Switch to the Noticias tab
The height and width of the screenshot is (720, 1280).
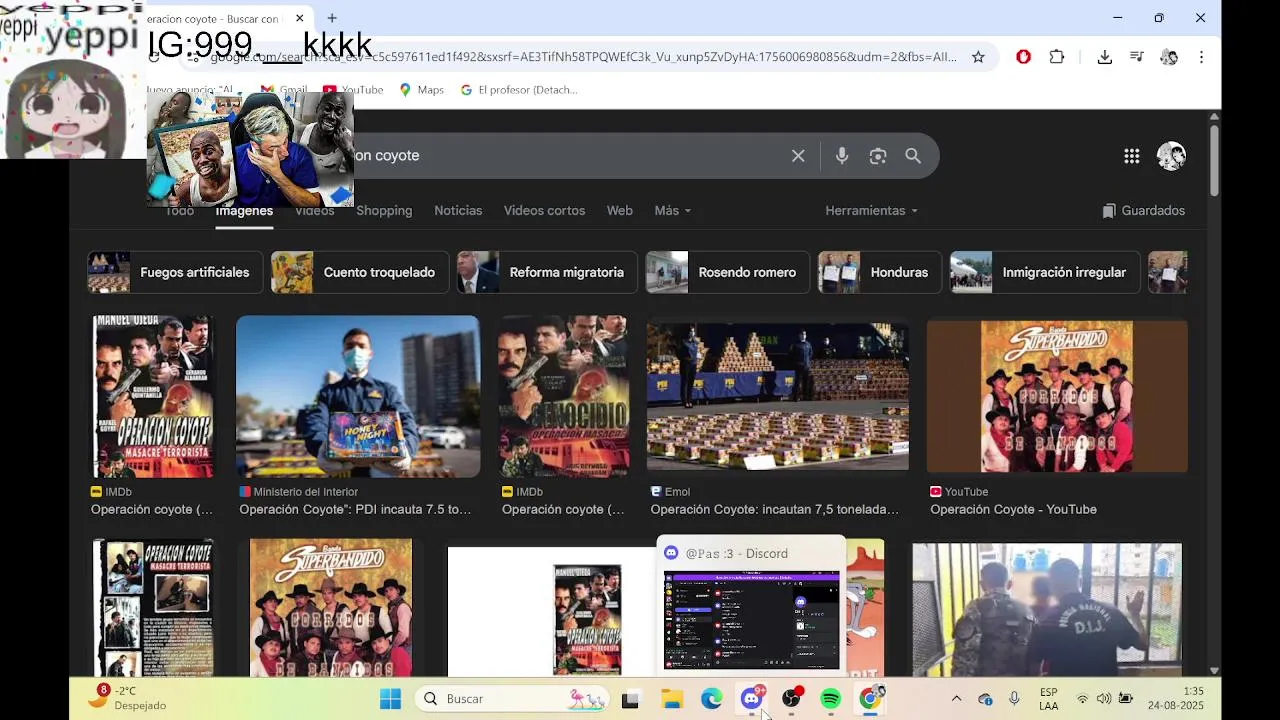point(458,211)
